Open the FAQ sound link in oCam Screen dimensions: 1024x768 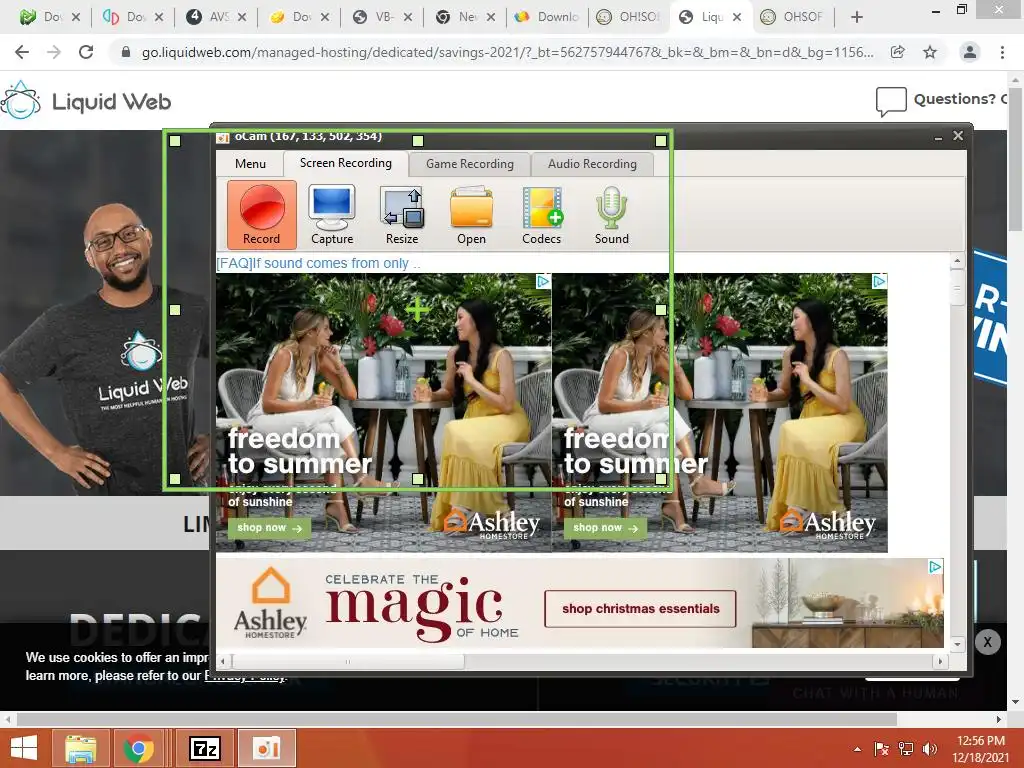318,263
